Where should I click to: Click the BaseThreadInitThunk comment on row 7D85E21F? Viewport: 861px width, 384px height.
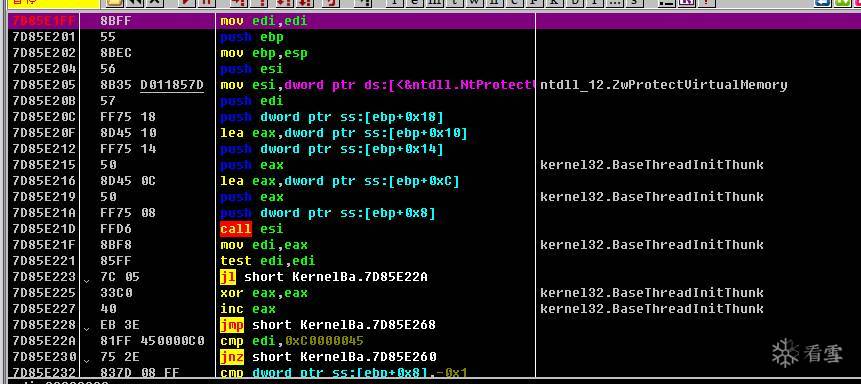point(651,244)
